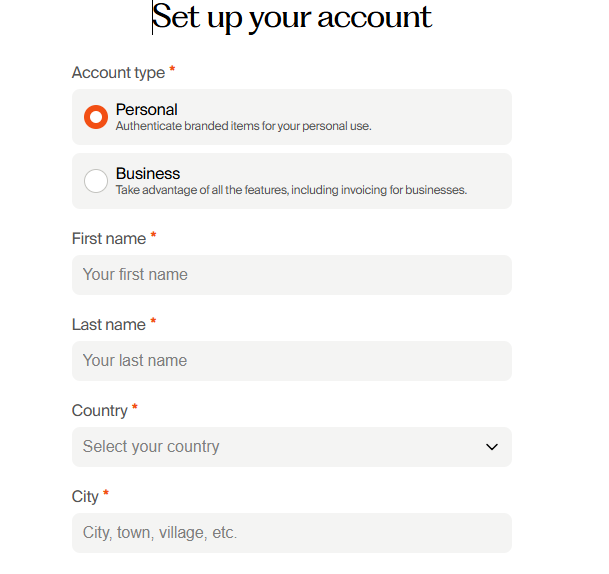
Task: Focus the Your first name input field
Action: tap(291, 275)
